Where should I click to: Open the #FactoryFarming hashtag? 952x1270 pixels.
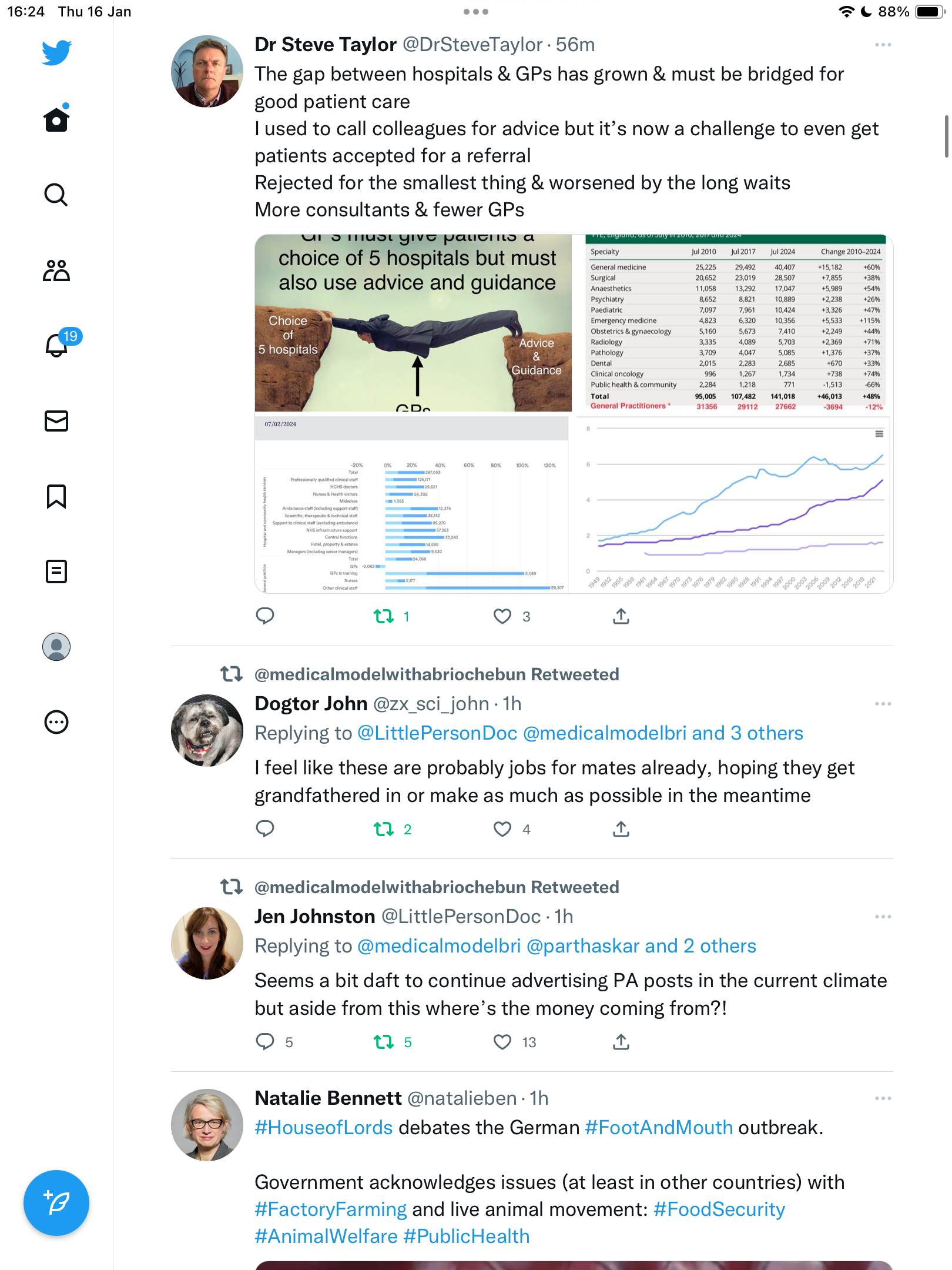click(x=331, y=1209)
